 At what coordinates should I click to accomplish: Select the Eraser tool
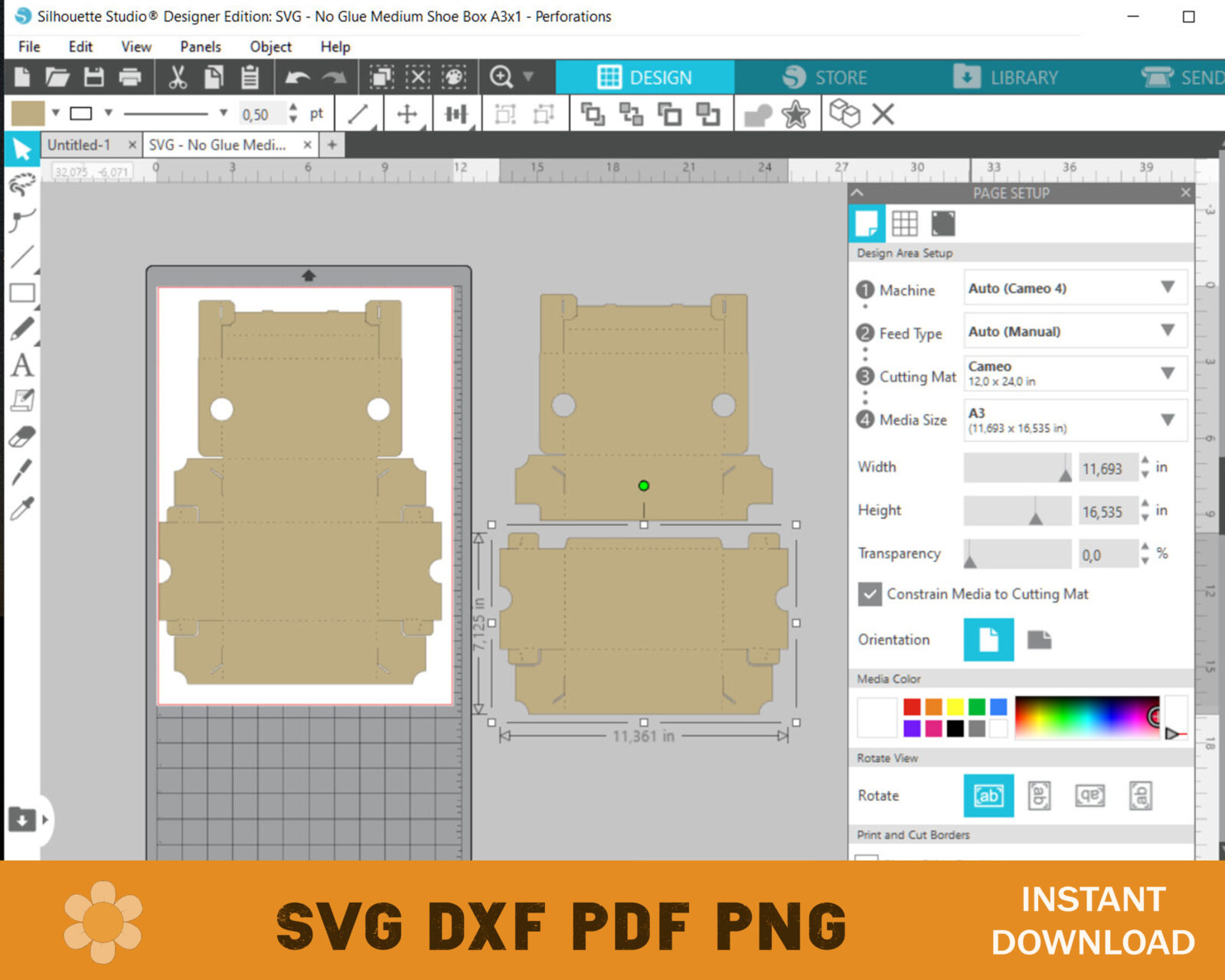(x=22, y=436)
